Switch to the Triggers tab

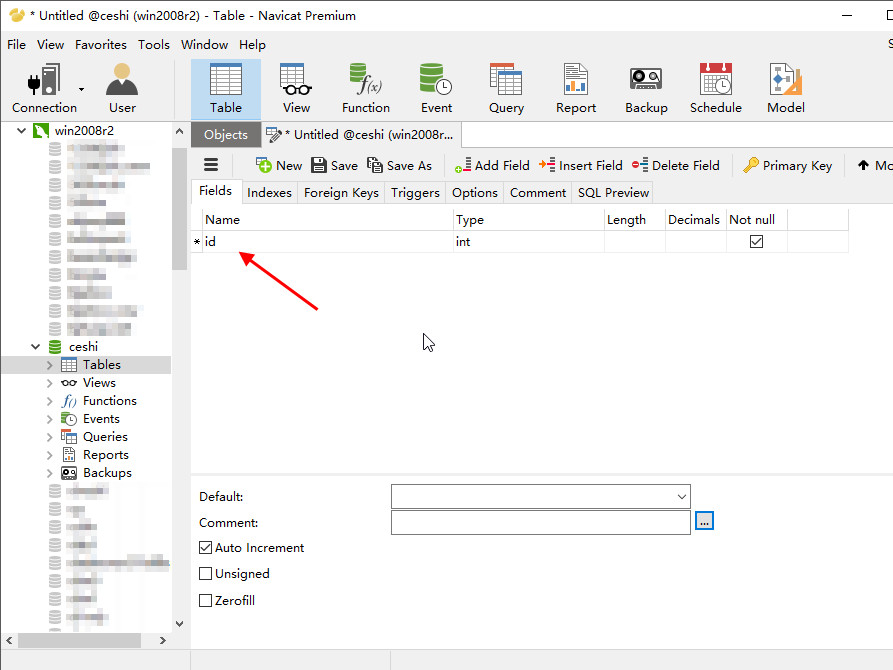coord(415,193)
